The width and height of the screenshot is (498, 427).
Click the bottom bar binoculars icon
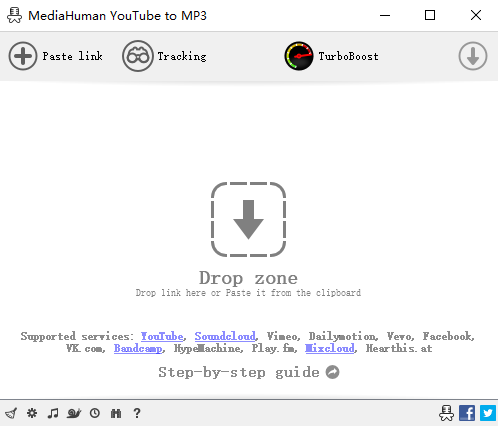(x=116, y=414)
